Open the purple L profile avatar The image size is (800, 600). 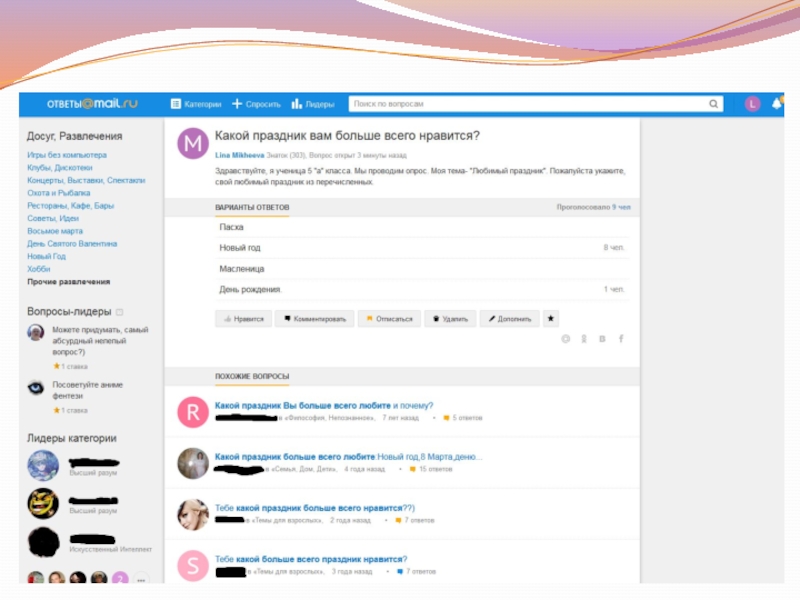752,104
